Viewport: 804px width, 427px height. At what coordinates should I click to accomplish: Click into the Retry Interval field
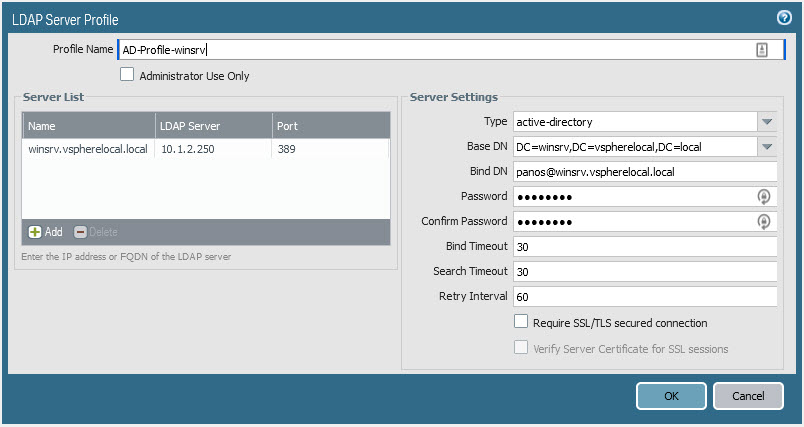click(x=644, y=296)
